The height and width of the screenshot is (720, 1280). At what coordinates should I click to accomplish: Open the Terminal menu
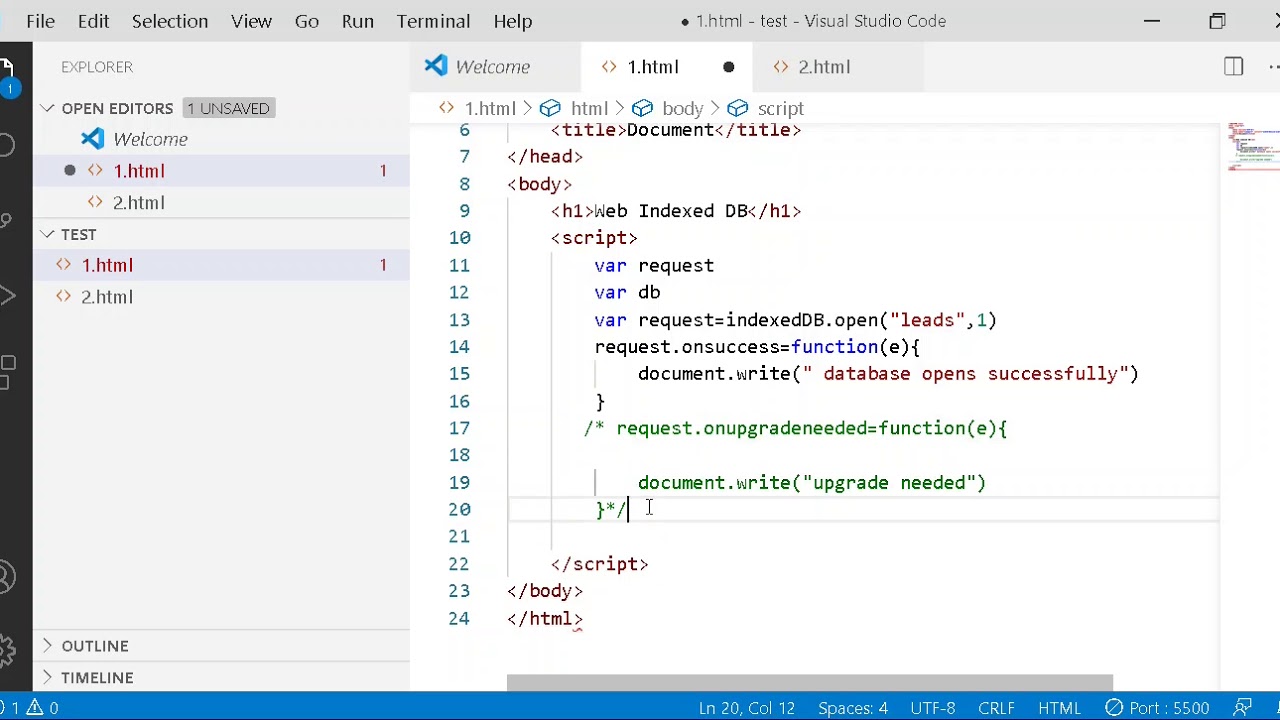[433, 21]
